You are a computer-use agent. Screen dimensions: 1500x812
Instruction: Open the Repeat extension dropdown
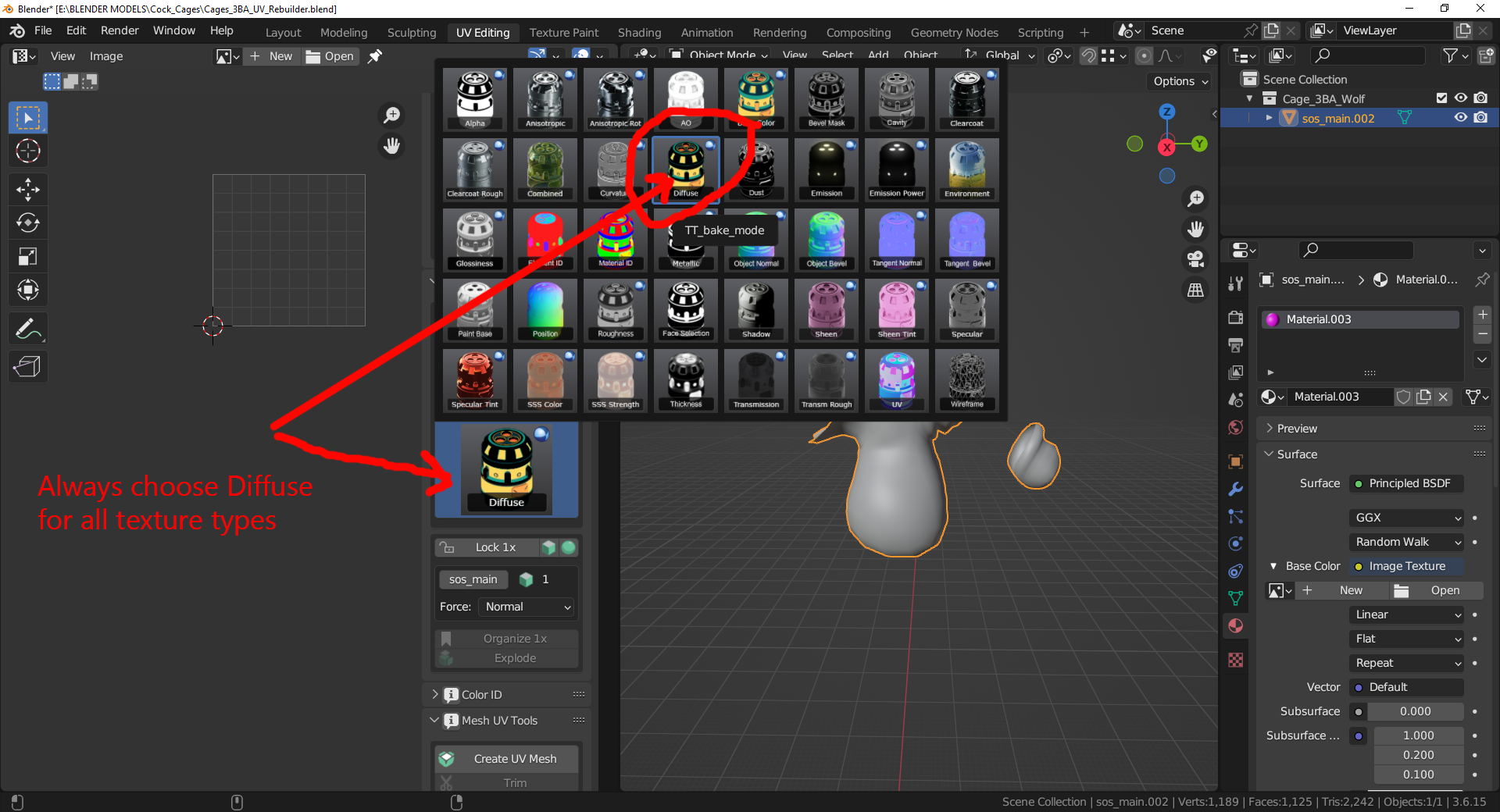(x=1405, y=663)
